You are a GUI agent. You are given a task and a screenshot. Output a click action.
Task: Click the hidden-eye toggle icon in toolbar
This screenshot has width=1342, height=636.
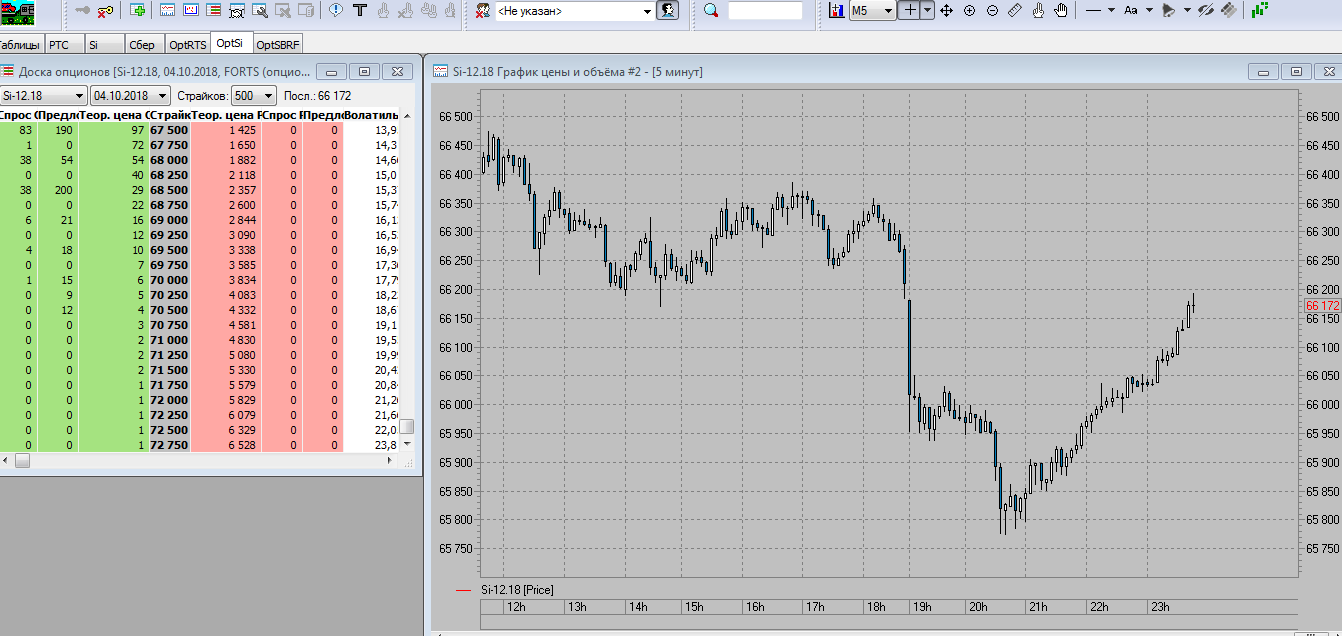(1206, 10)
